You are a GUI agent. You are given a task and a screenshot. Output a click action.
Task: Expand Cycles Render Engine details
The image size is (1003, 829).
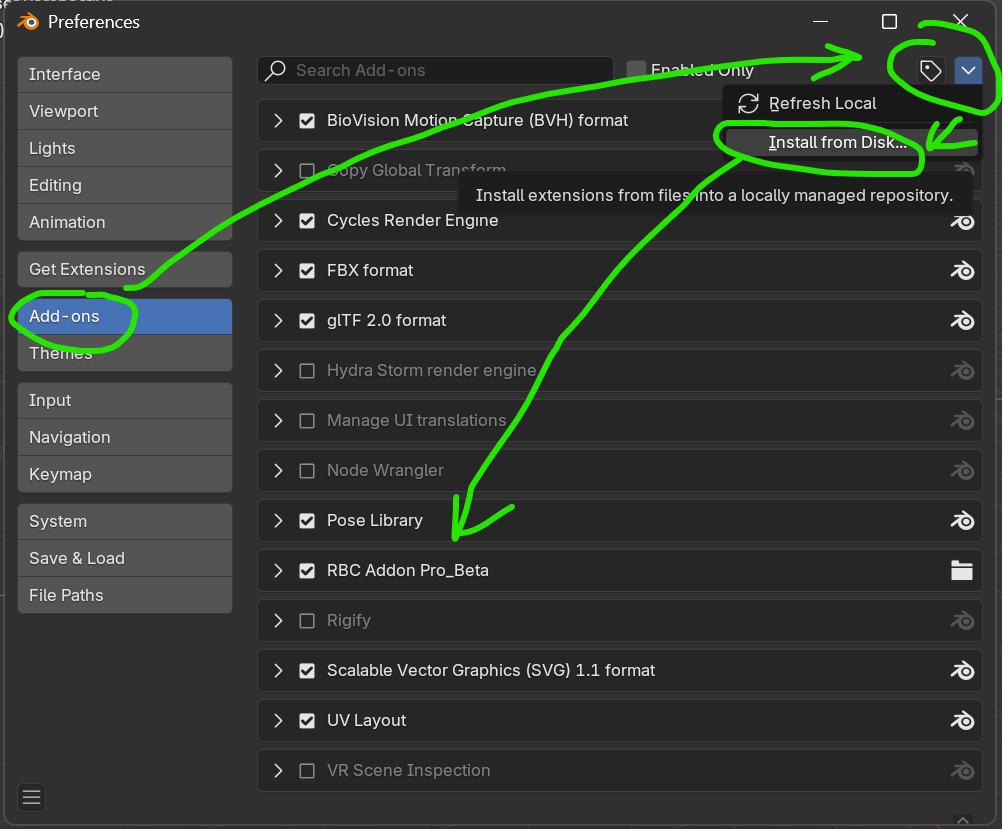(x=278, y=221)
